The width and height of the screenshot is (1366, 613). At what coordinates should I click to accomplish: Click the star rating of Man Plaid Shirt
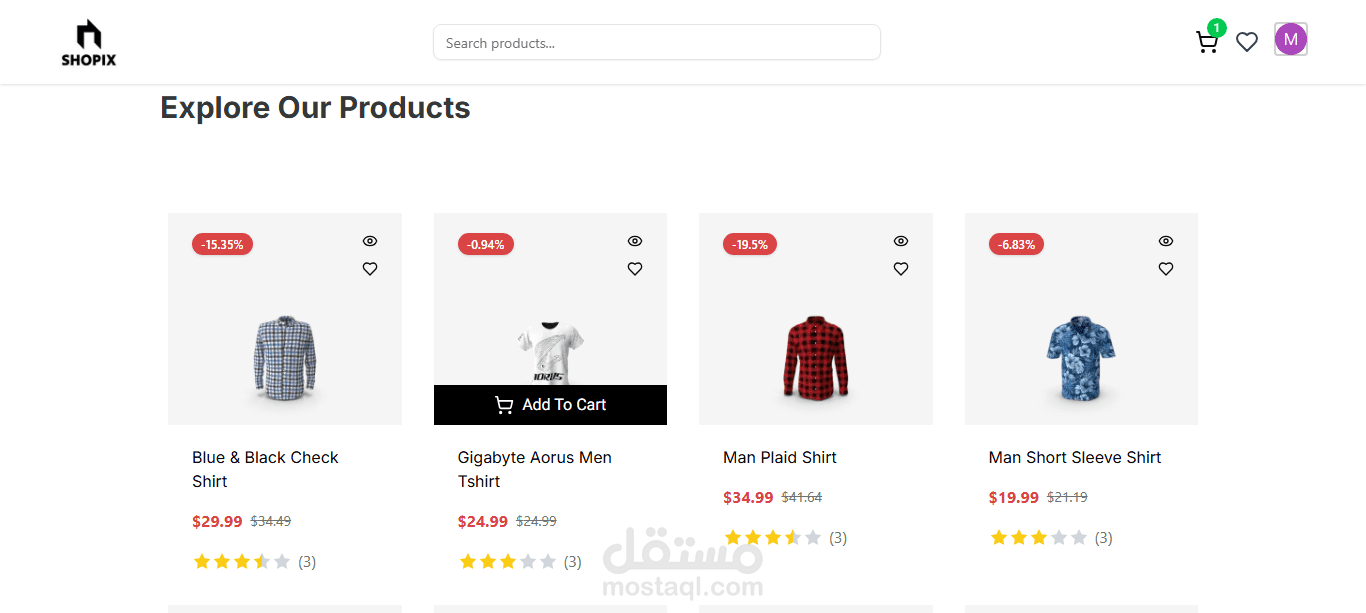tap(773, 538)
